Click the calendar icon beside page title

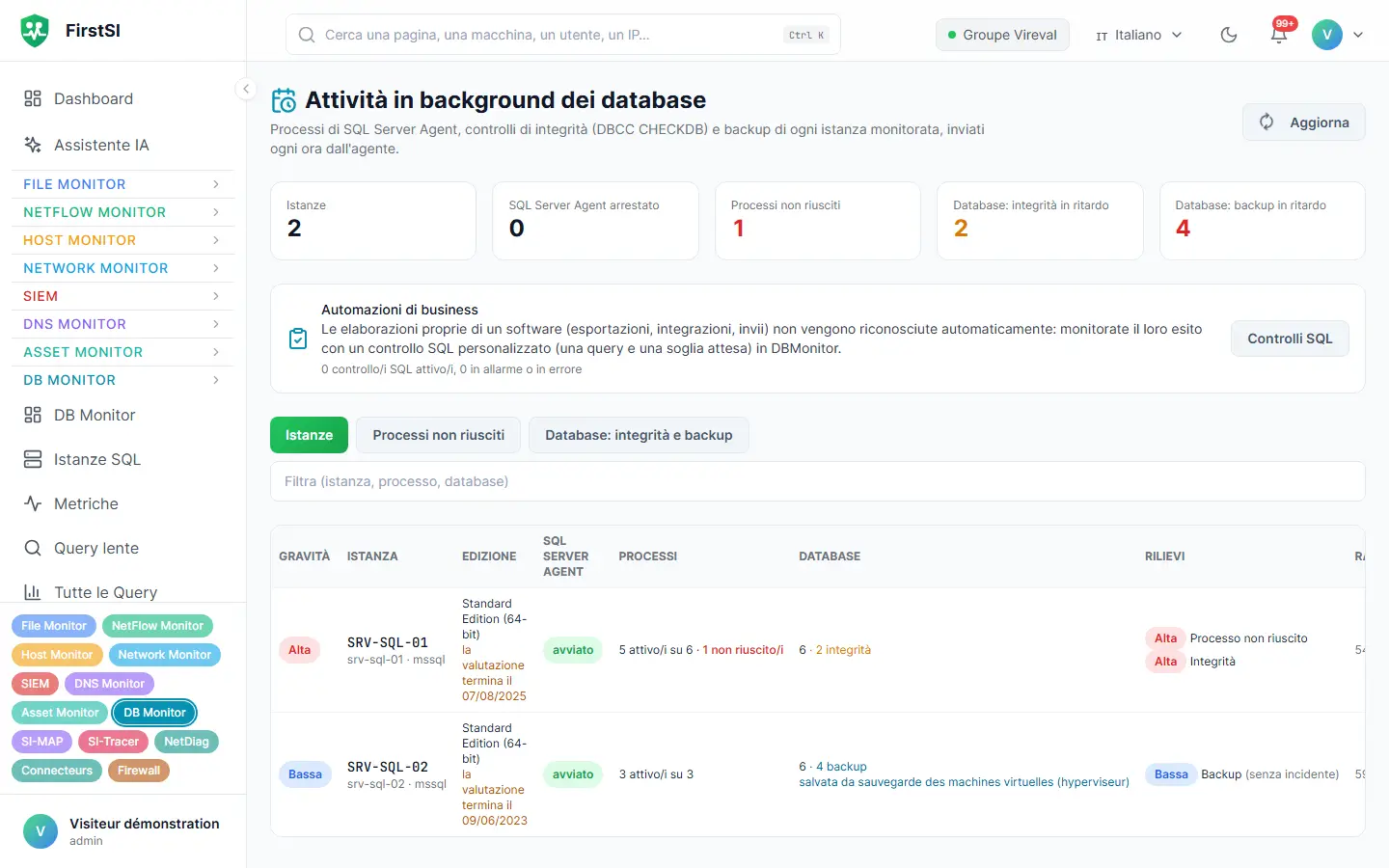click(x=284, y=100)
